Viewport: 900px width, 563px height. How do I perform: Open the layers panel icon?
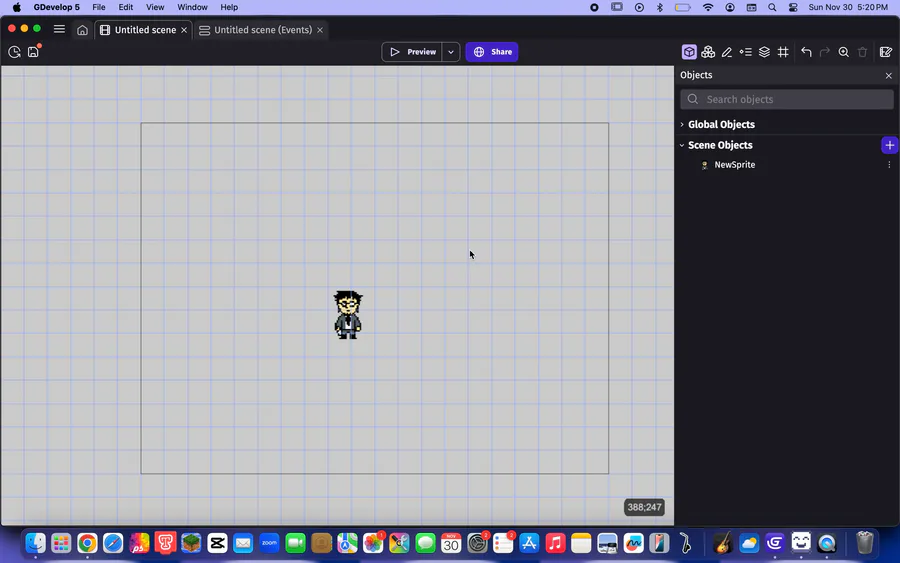tap(764, 52)
